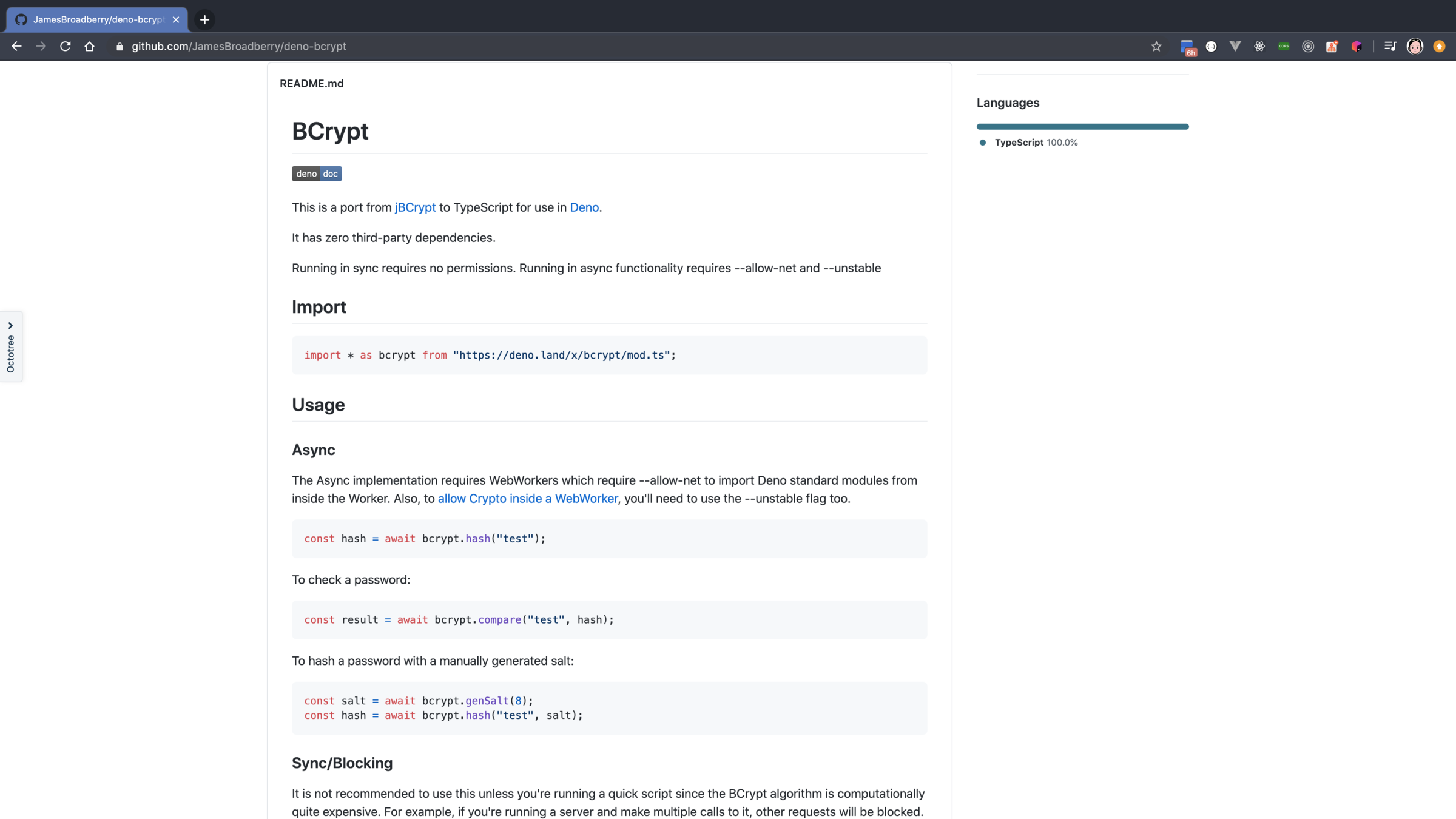The width and height of the screenshot is (1456, 819).
Task: Open the Vue devtools extension
Action: [x=1235, y=46]
